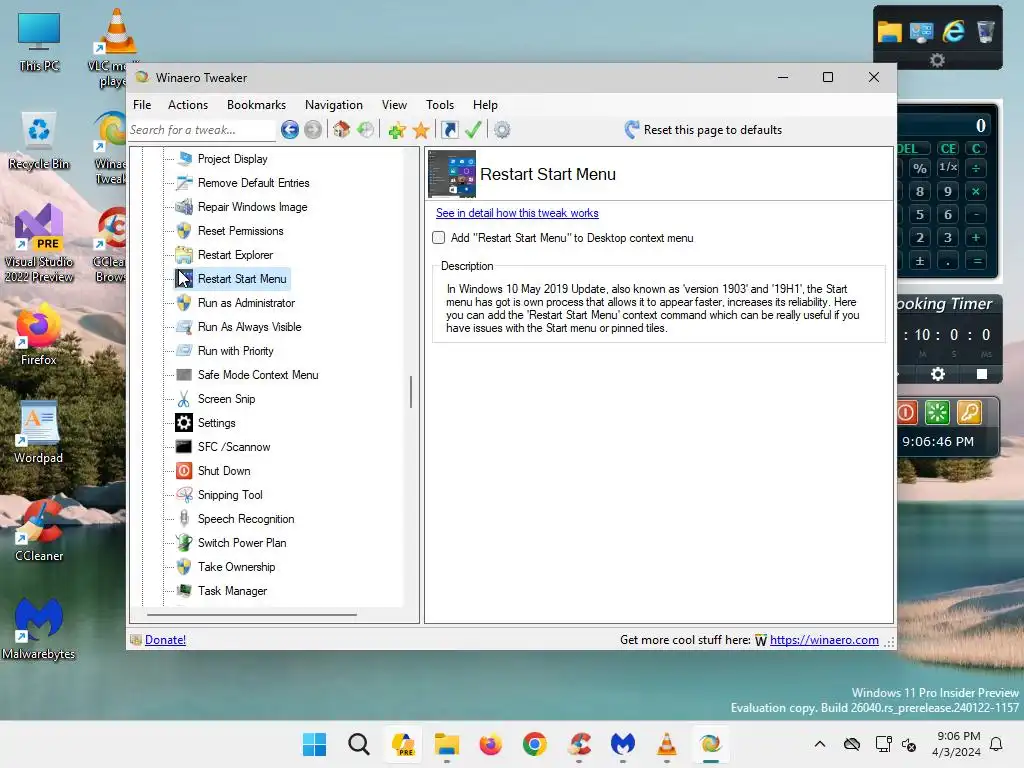Go to the Home page icon
The width and height of the screenshot is (1024, 768).
click(x=342, y=129)
